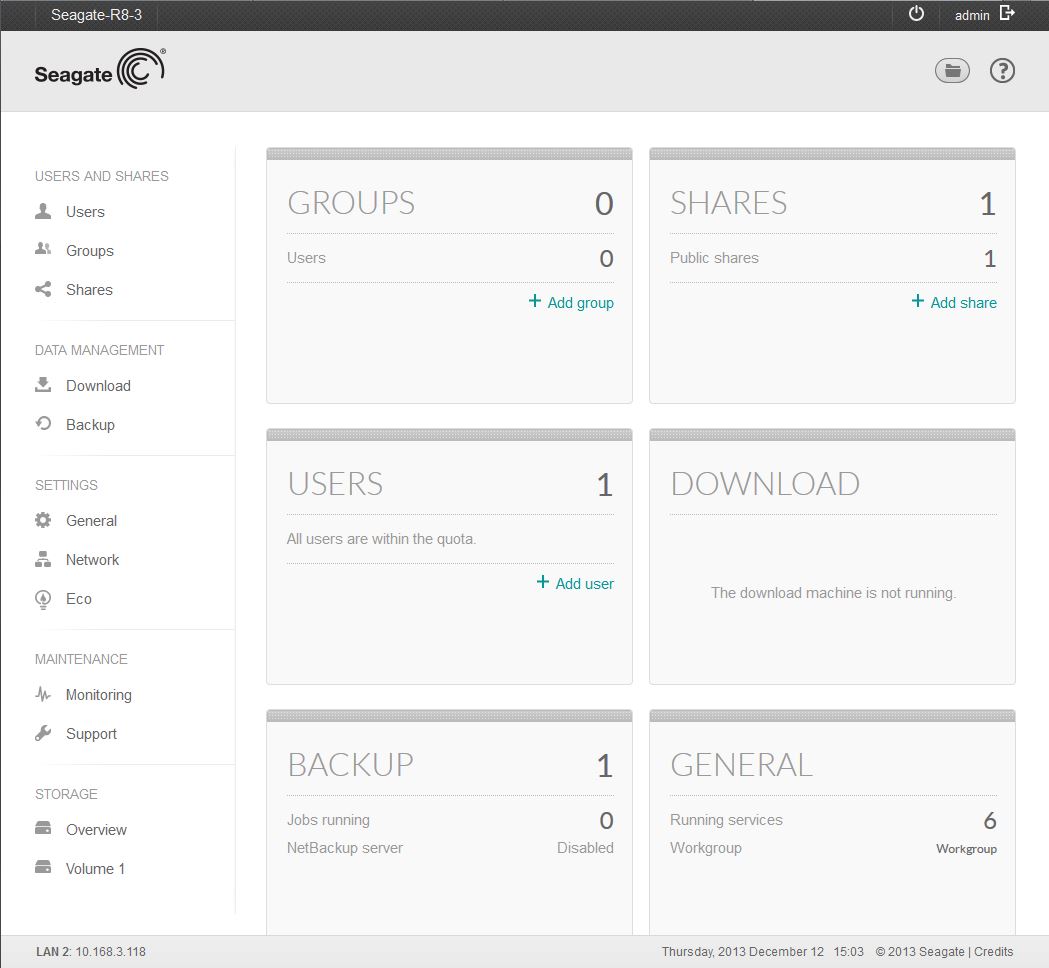Click the DOWNLOAD card heading
The image size is (1049, 968).
coord(765,484)
